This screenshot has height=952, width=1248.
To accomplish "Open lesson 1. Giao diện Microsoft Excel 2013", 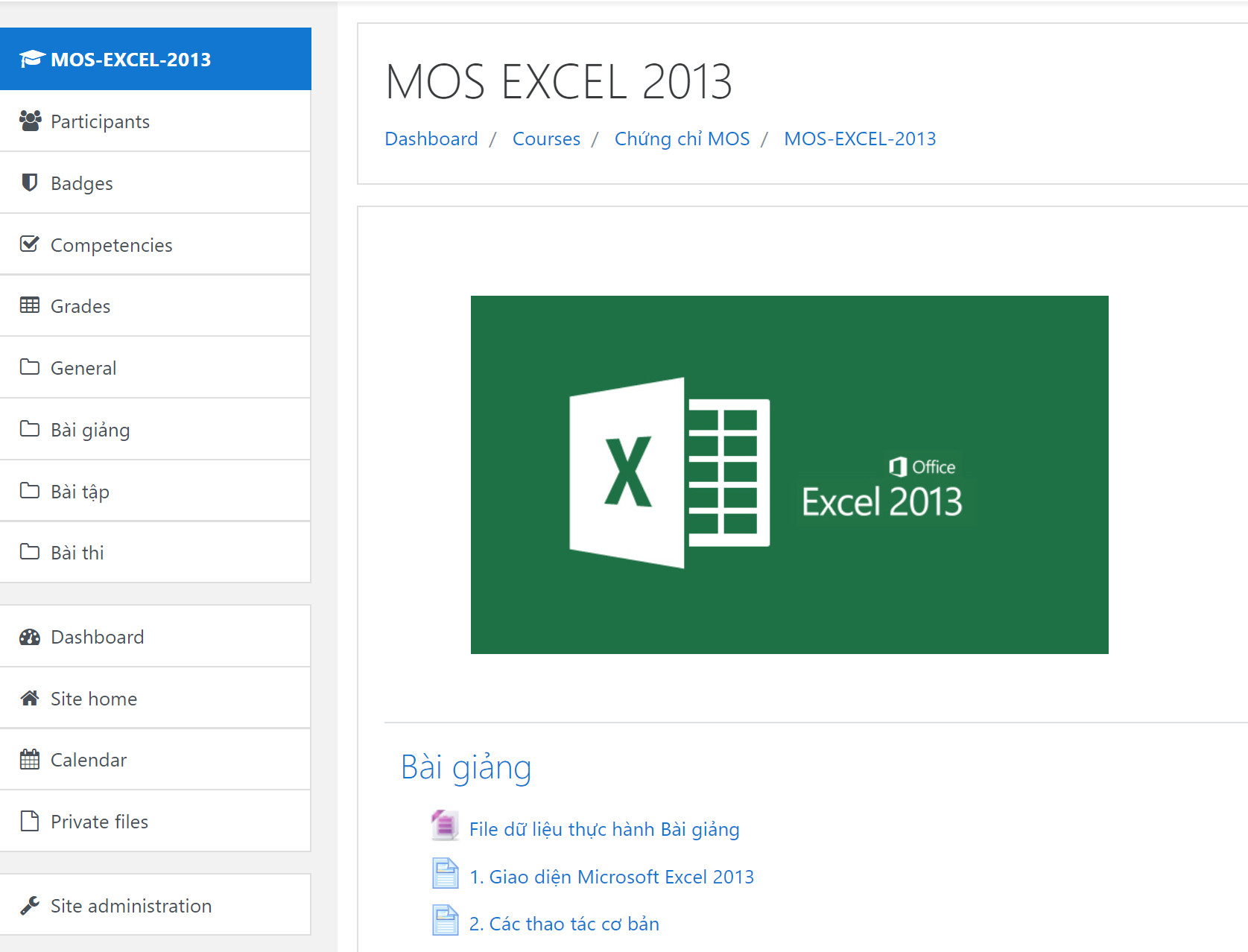I will (x=612, y=877).
